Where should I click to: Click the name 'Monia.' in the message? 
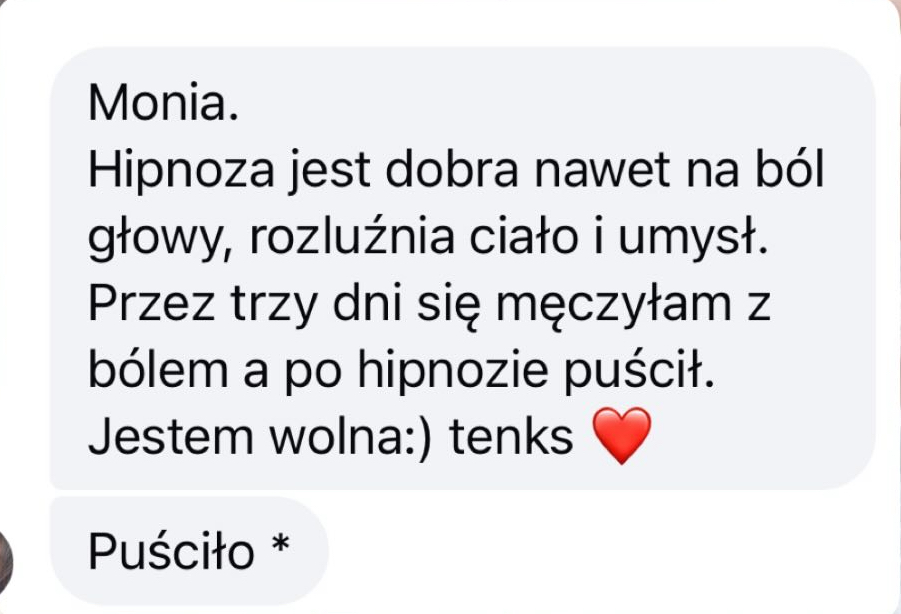(x=163, y=103)
